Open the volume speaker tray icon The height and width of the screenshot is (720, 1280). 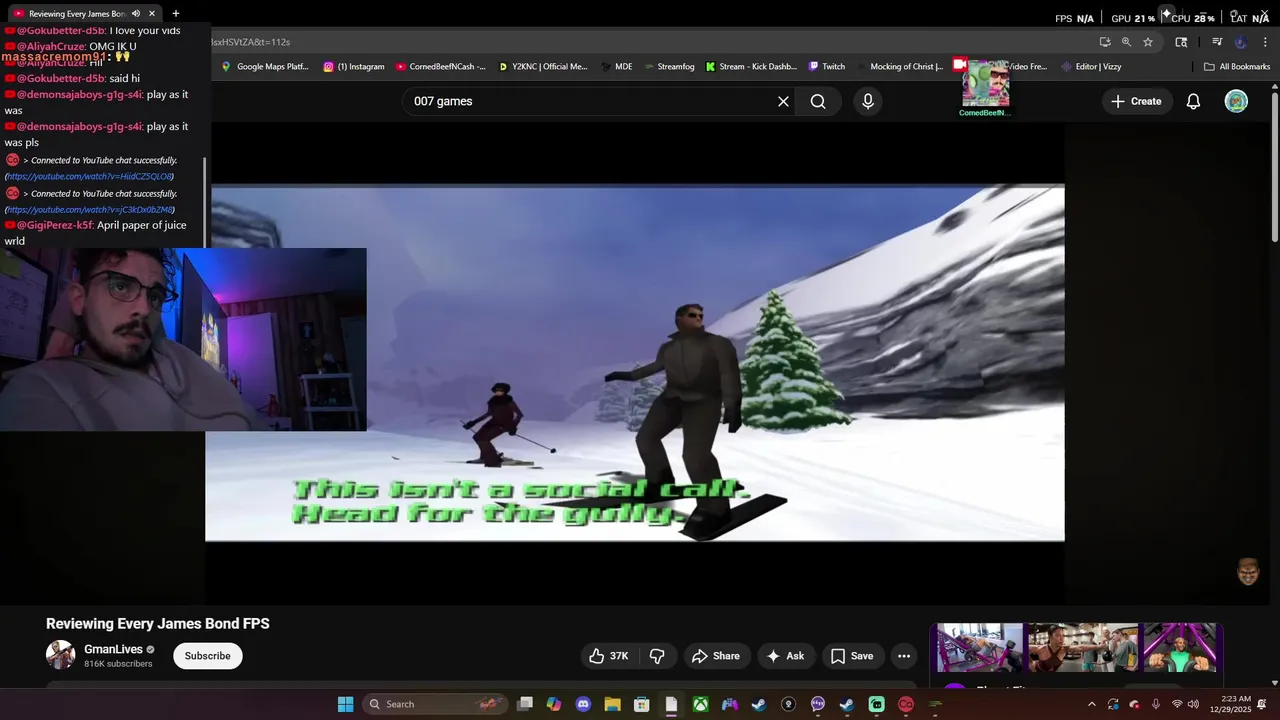[1194, 704]
